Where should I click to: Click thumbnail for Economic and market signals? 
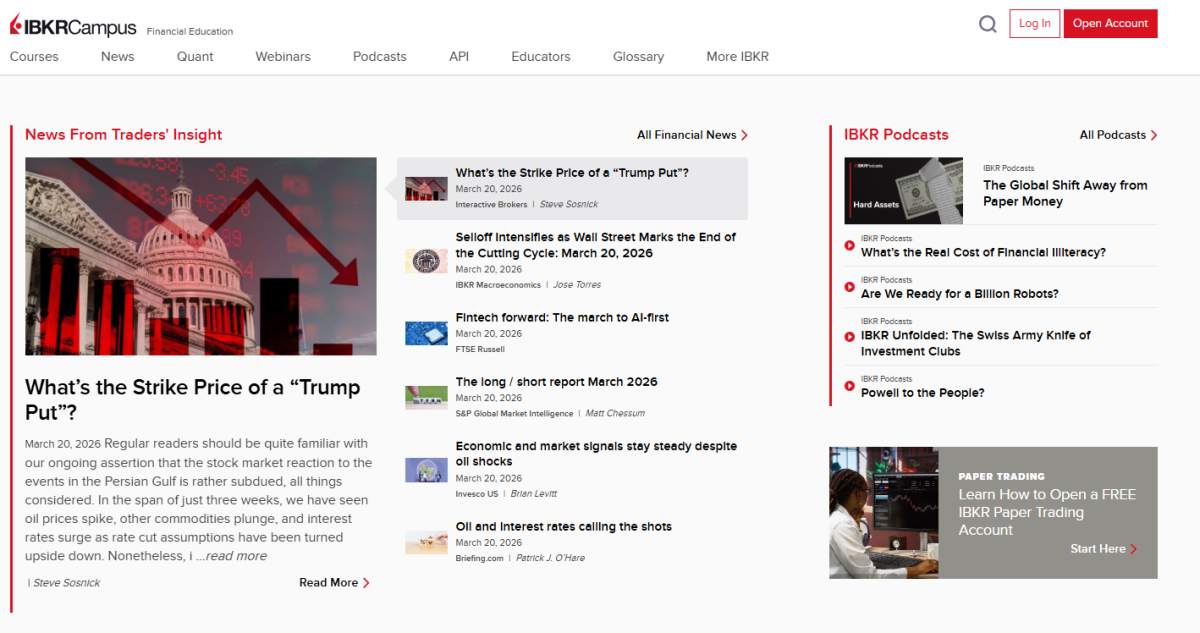pyautogui.click(x=426, y=470)
